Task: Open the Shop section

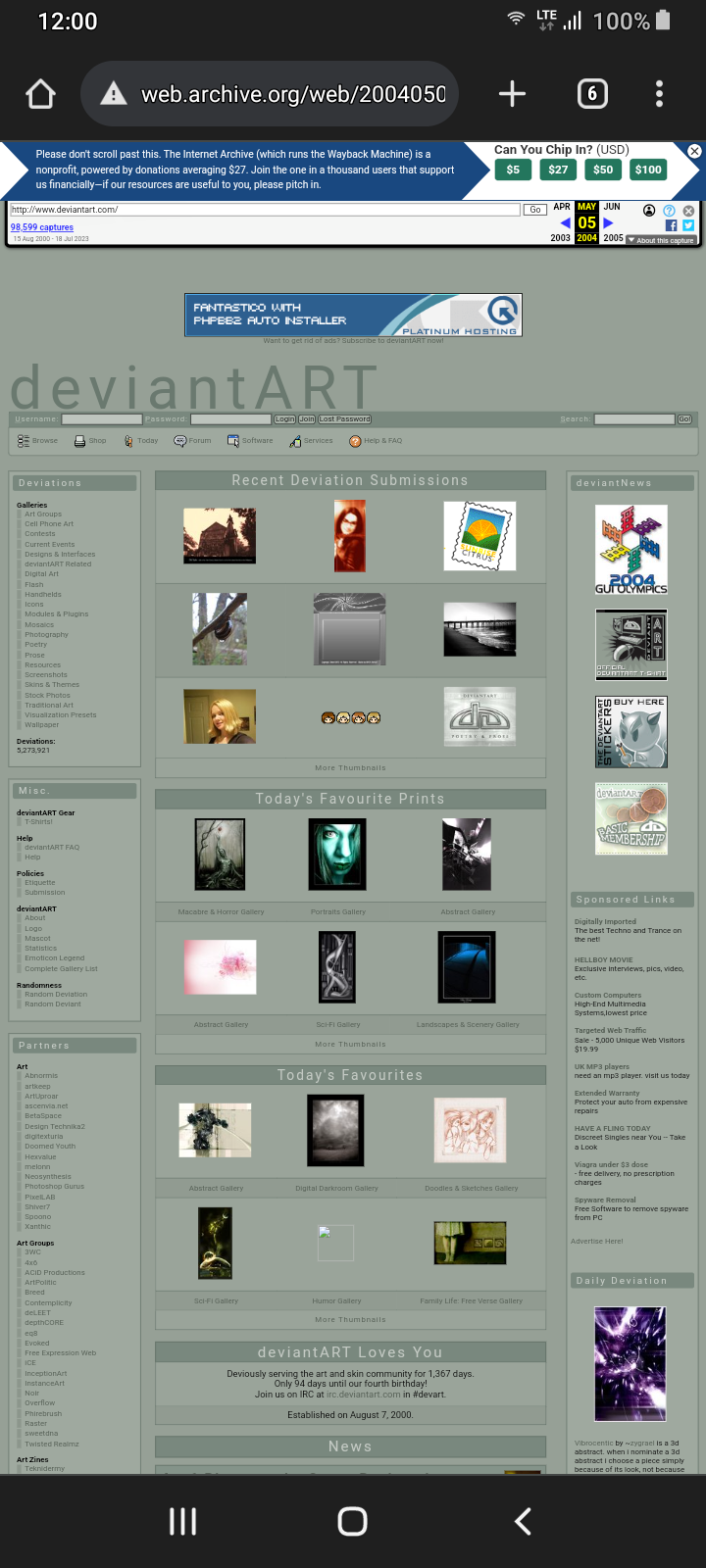Action: click(90, 441)
